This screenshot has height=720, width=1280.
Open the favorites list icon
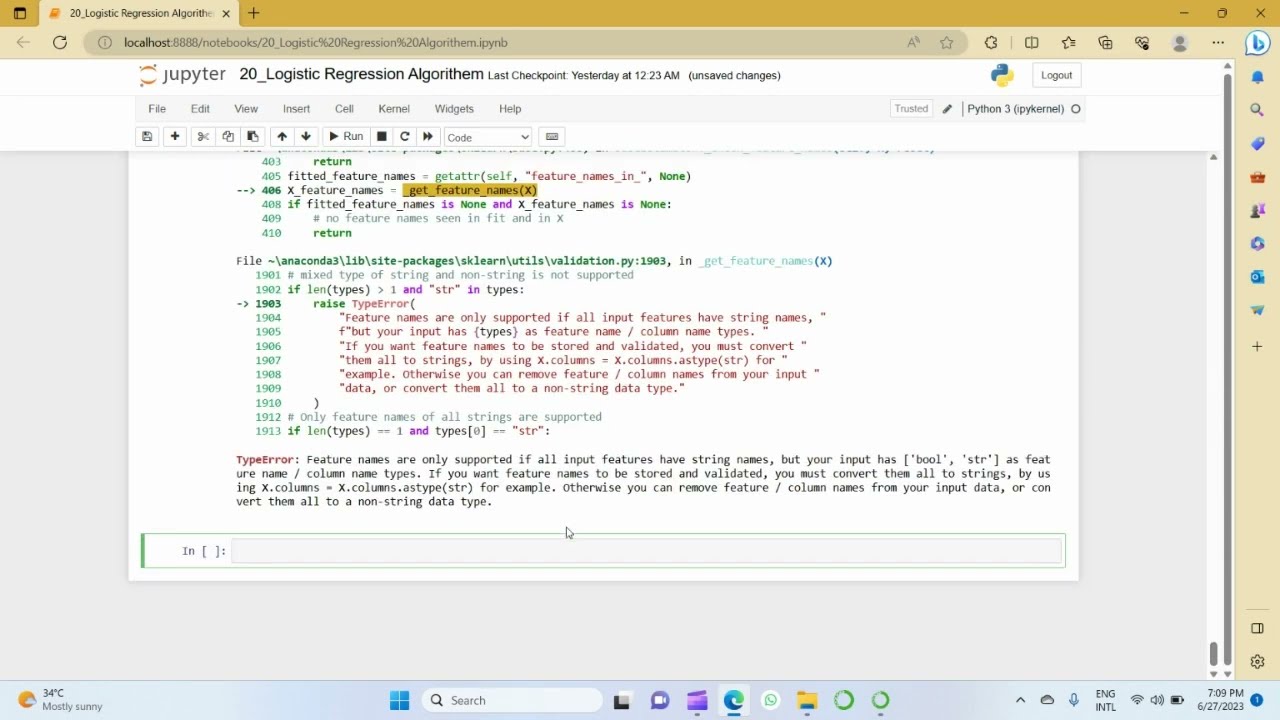click(1068, 43)
